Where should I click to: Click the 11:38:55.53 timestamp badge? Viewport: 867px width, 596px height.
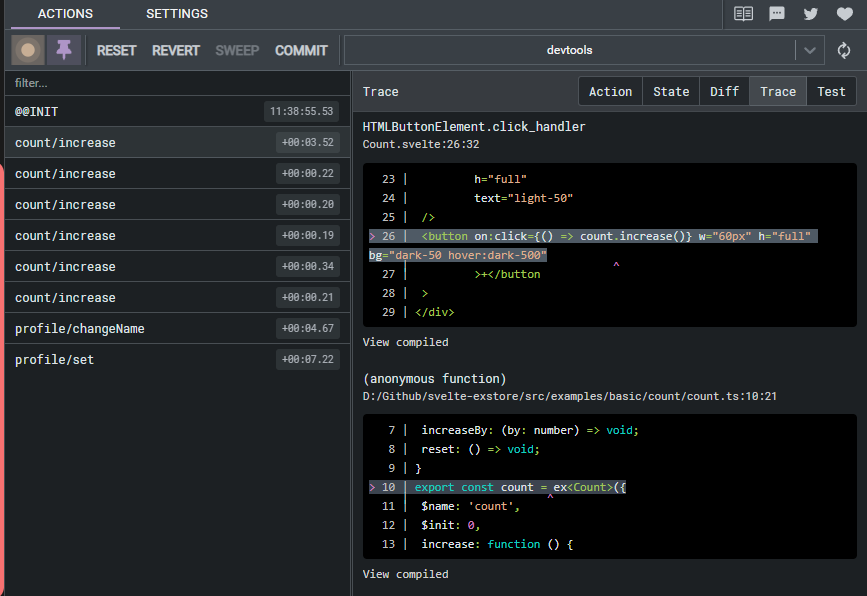point(301,111)
